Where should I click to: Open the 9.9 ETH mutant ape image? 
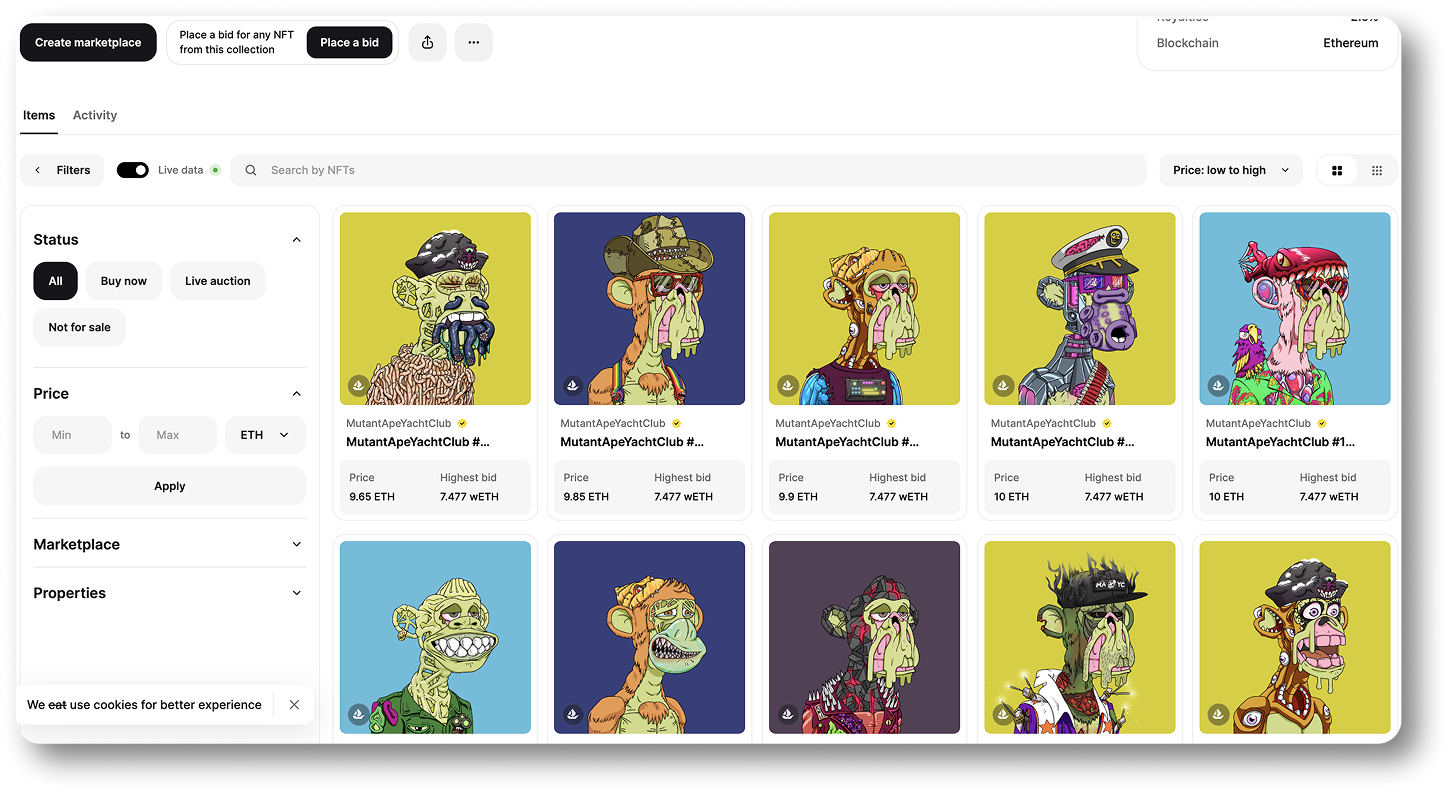point(865,308)
